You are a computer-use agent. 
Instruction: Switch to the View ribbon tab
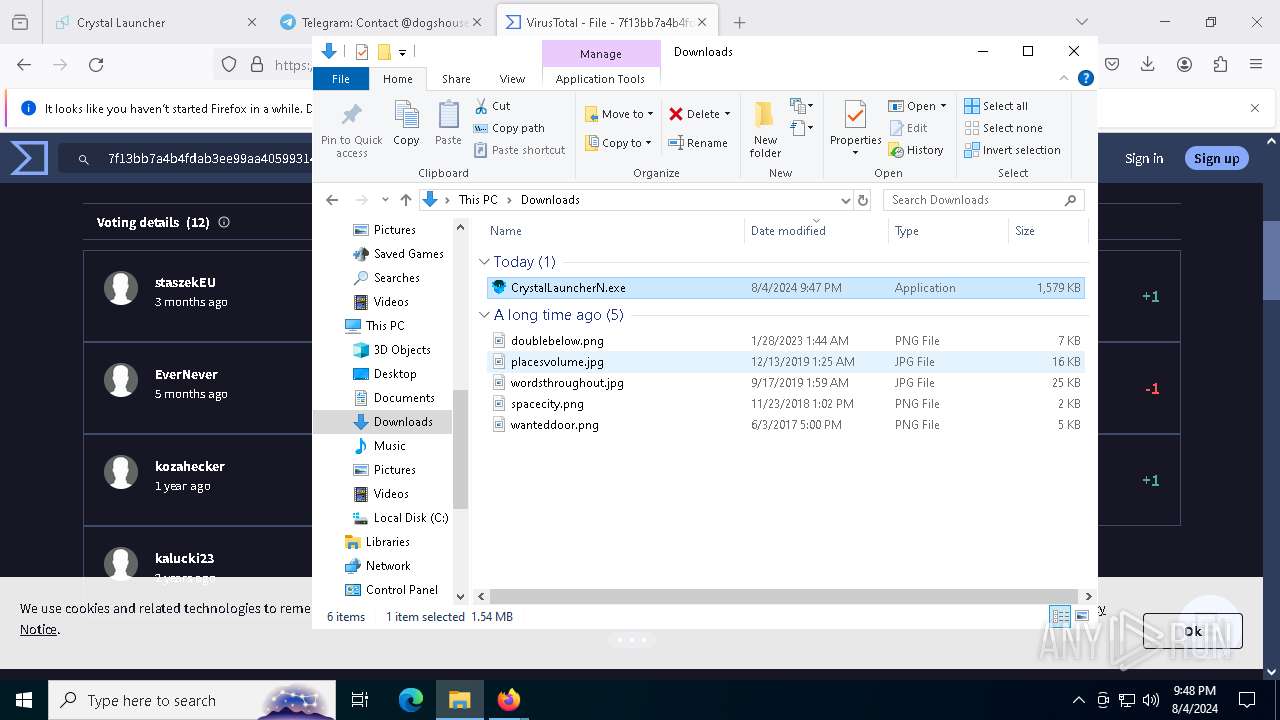pyautogui.click(x=512, y=79)
